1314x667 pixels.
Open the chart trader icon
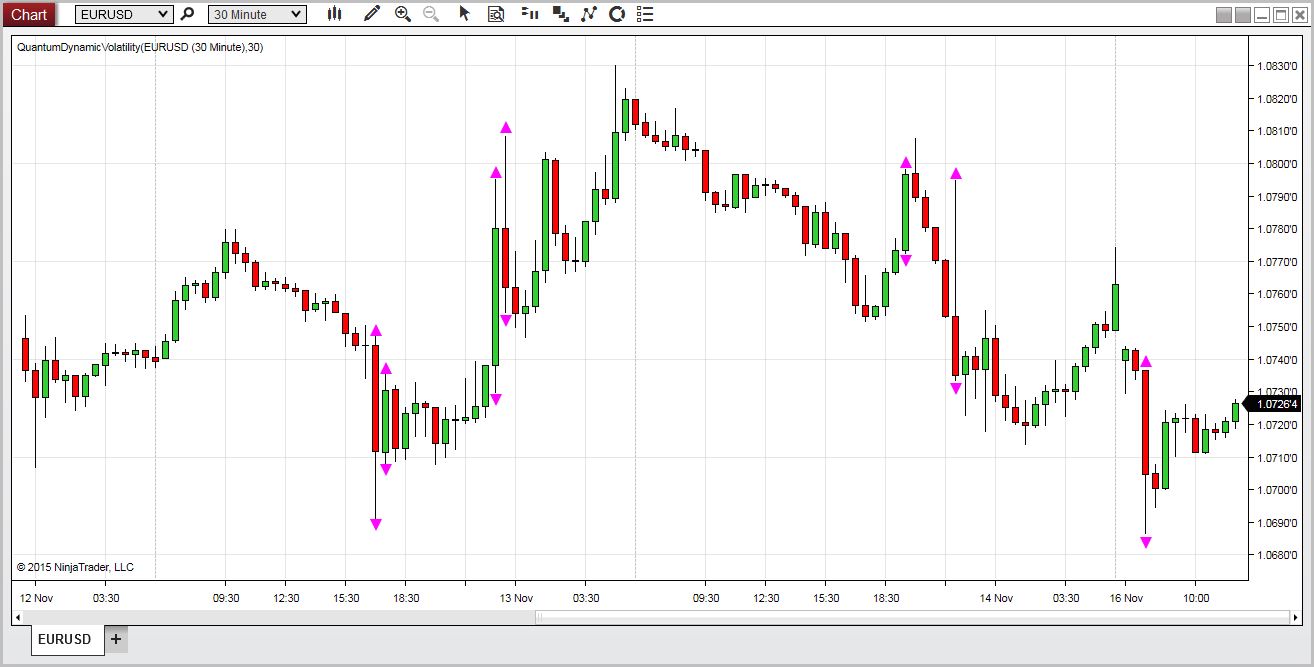pyautogui.click(x=530, y=14)
